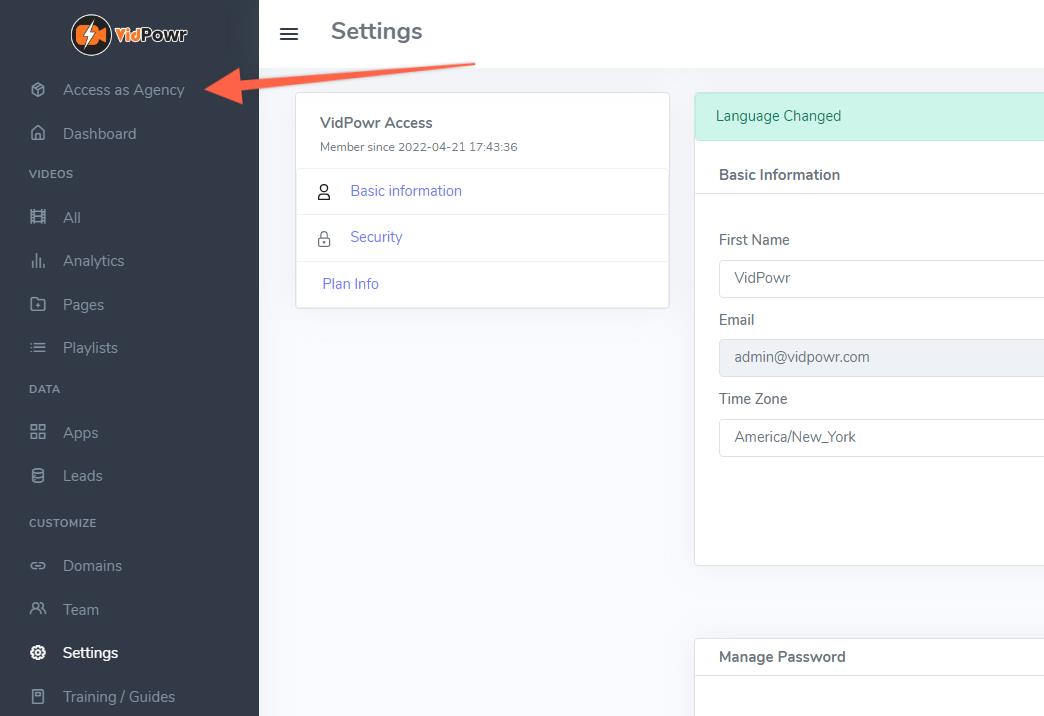The width and height of the screenshot is (1044, 716).
Task: Click the First Name label
Action: point(754,240)
